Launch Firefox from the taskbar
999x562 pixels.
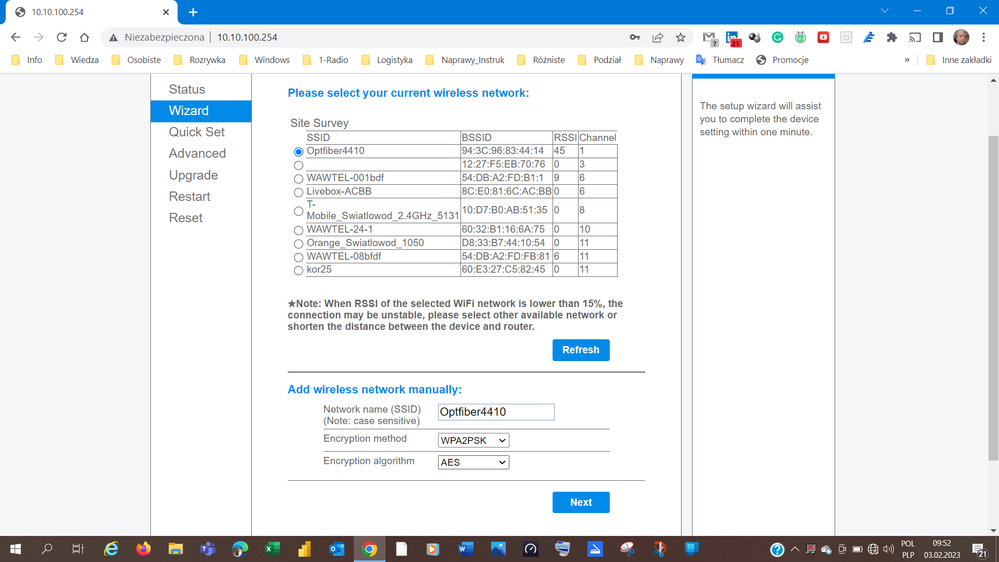[x=143, y=549]
